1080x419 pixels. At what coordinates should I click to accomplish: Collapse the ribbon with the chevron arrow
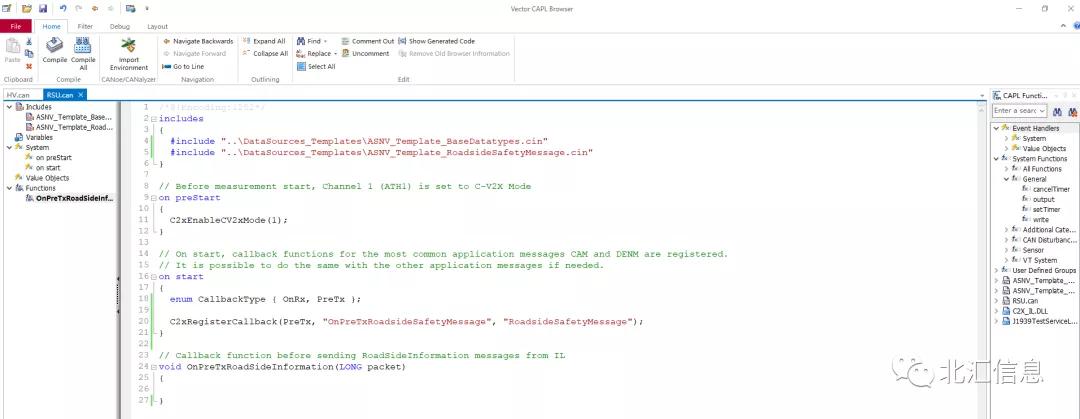1064,26
